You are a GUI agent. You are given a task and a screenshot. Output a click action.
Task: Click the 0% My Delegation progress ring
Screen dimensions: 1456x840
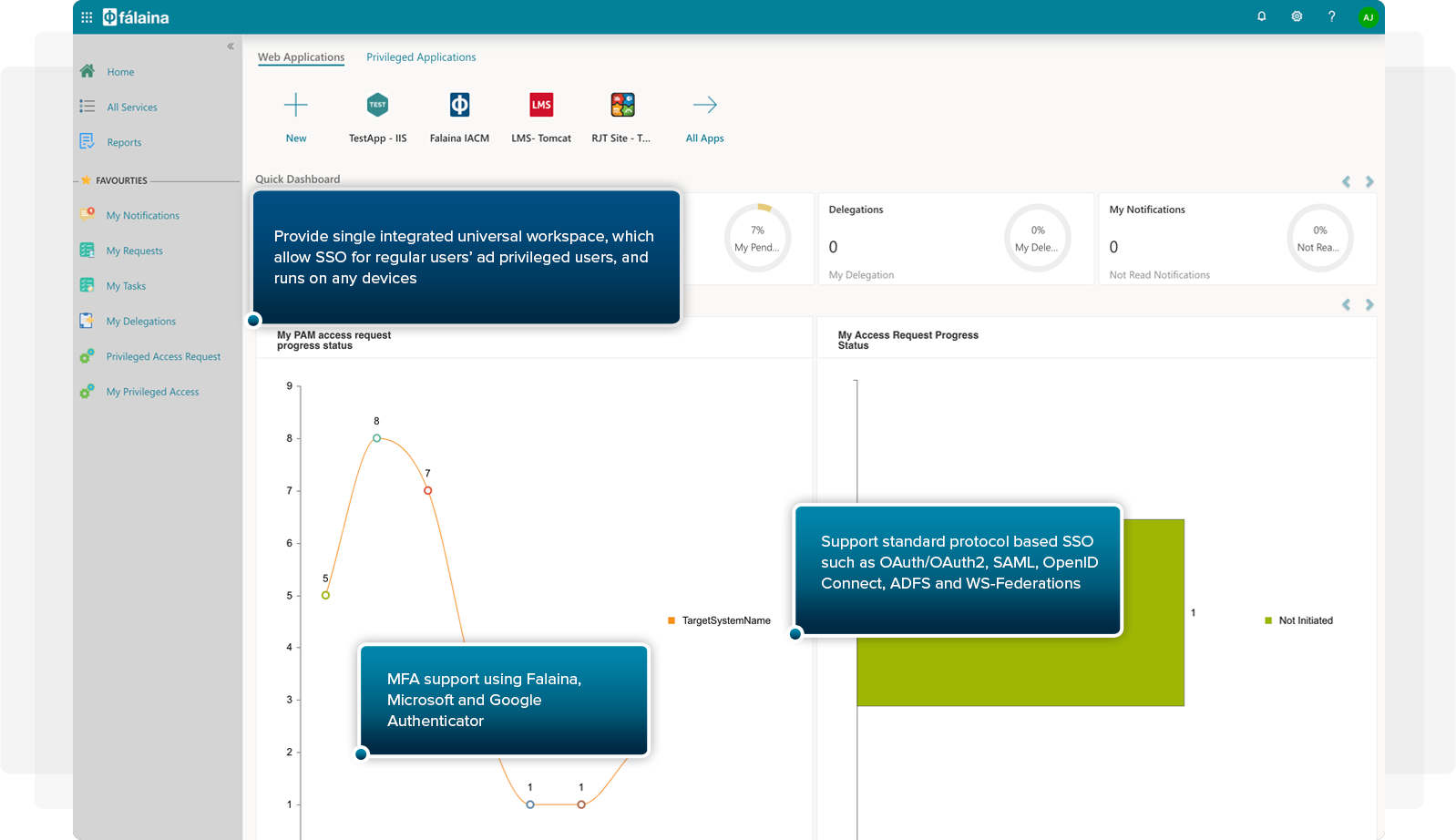1038,238
